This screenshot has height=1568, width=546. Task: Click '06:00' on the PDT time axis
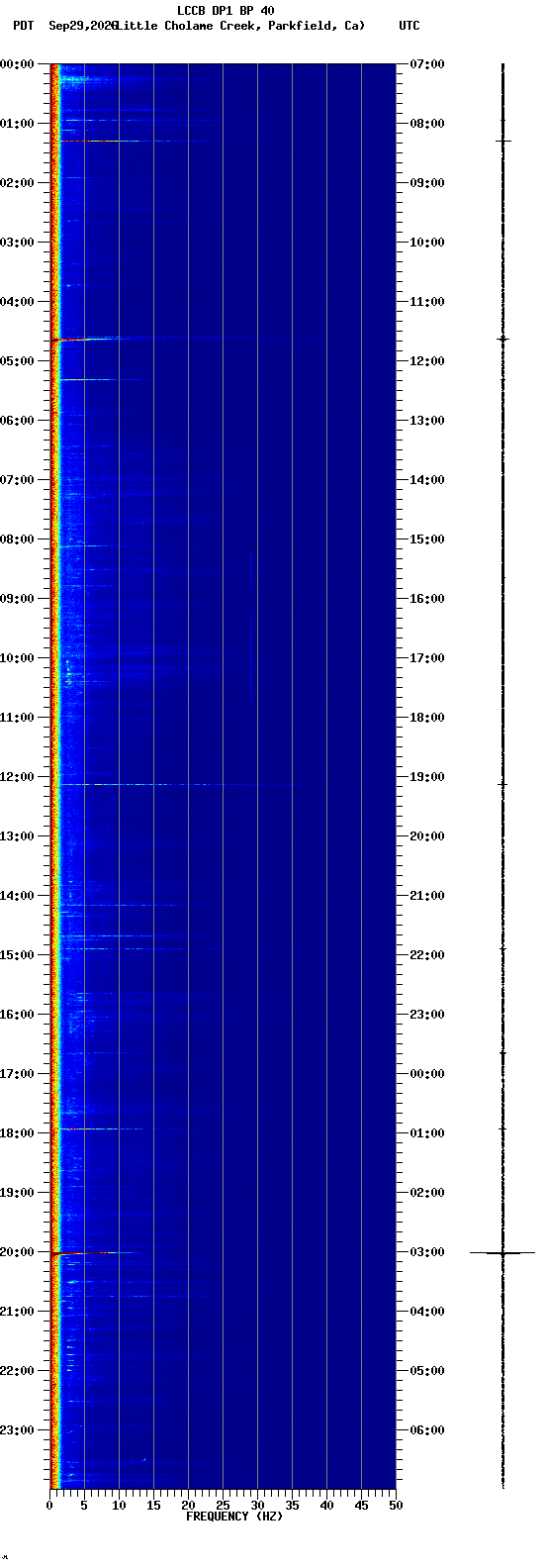pos(18,421)
